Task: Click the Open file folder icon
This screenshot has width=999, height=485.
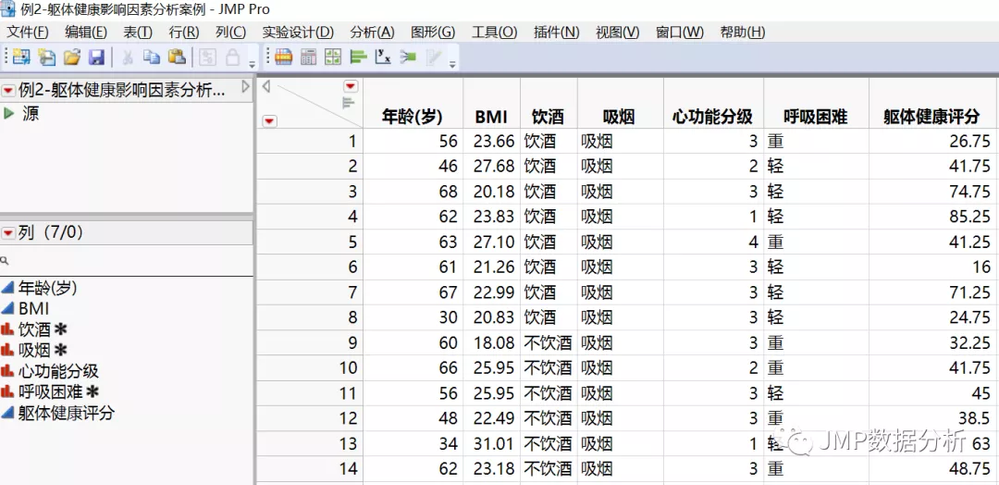Action: [71, 57]
